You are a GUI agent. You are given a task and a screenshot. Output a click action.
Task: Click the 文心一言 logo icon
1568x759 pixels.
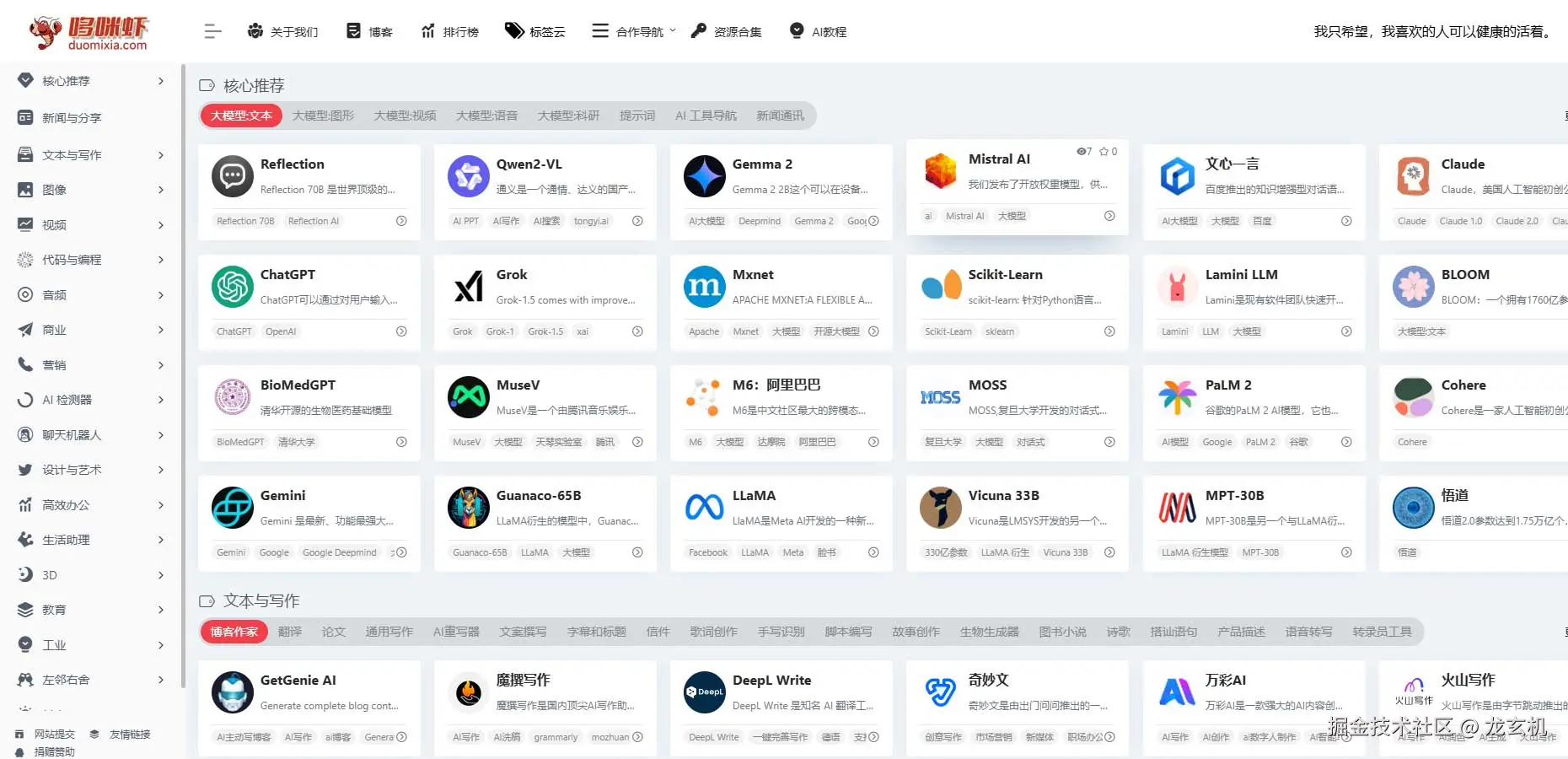pyautogui.click(x=1178, y=176)
